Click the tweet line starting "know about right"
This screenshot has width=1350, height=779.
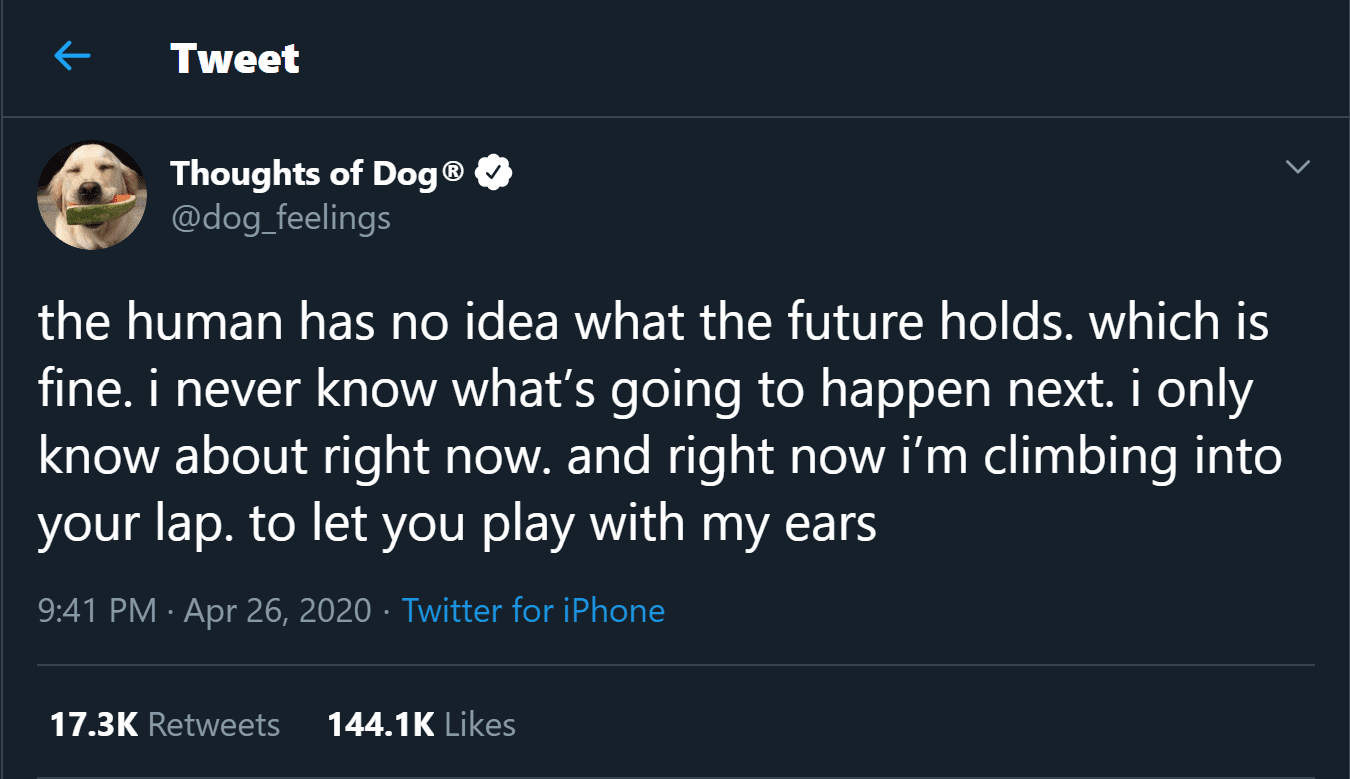pos(660,457)
